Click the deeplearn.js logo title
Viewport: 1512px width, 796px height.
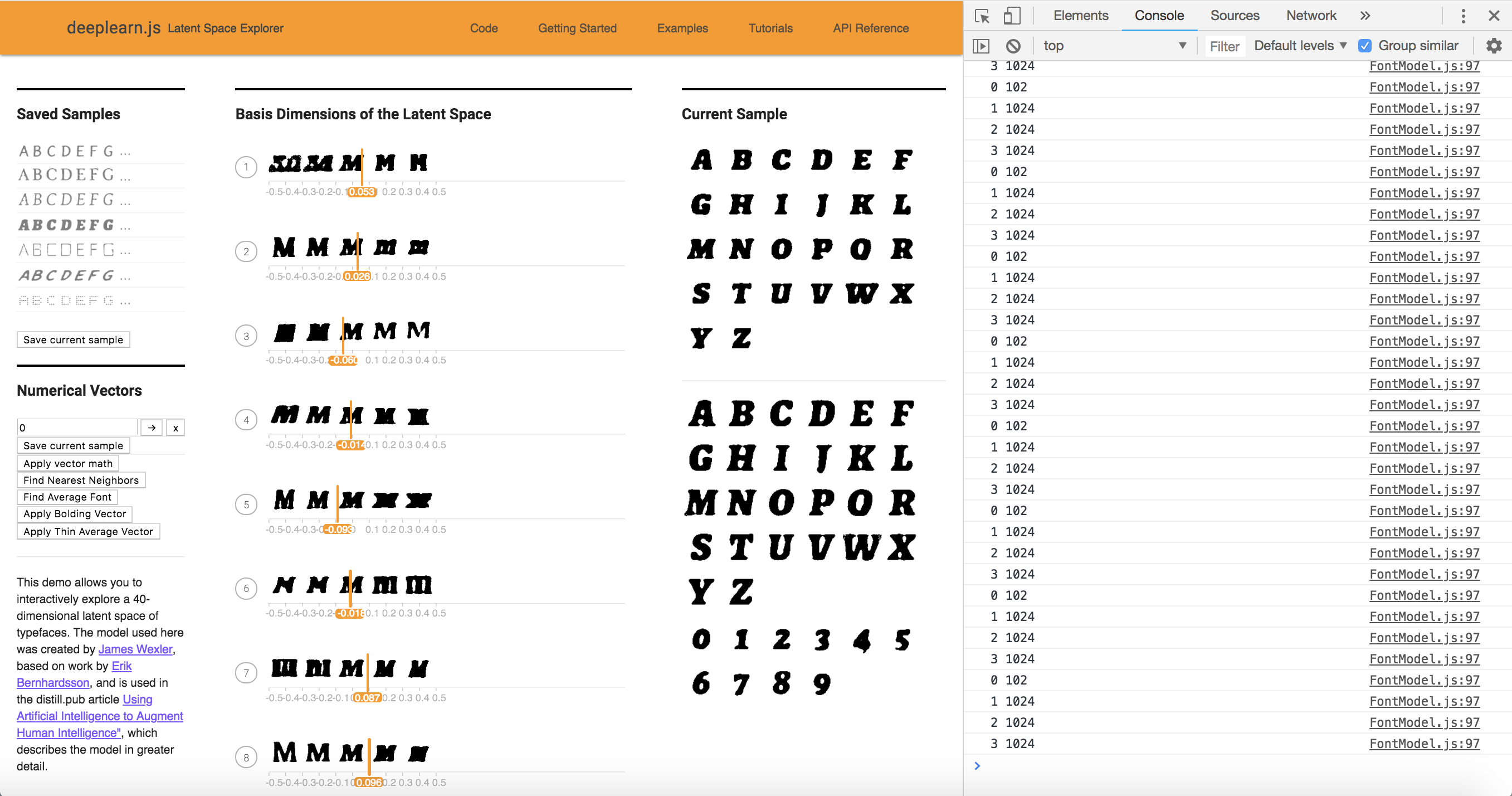click(113, 28)
